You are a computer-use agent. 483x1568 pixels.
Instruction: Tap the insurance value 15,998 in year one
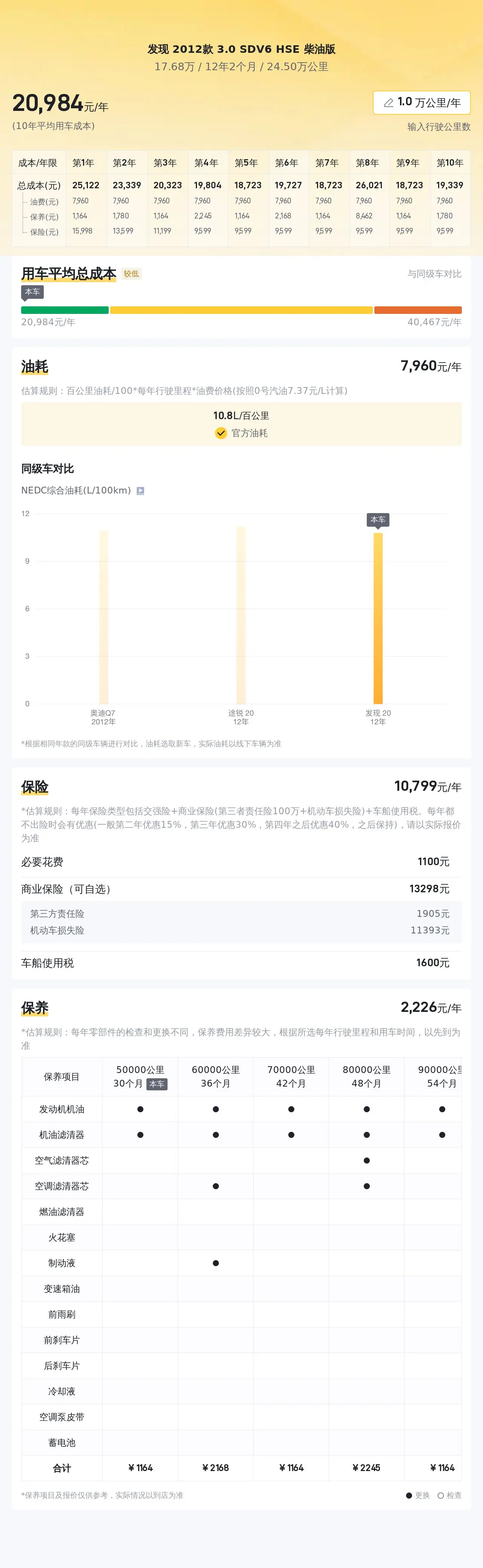click(82, 231)
